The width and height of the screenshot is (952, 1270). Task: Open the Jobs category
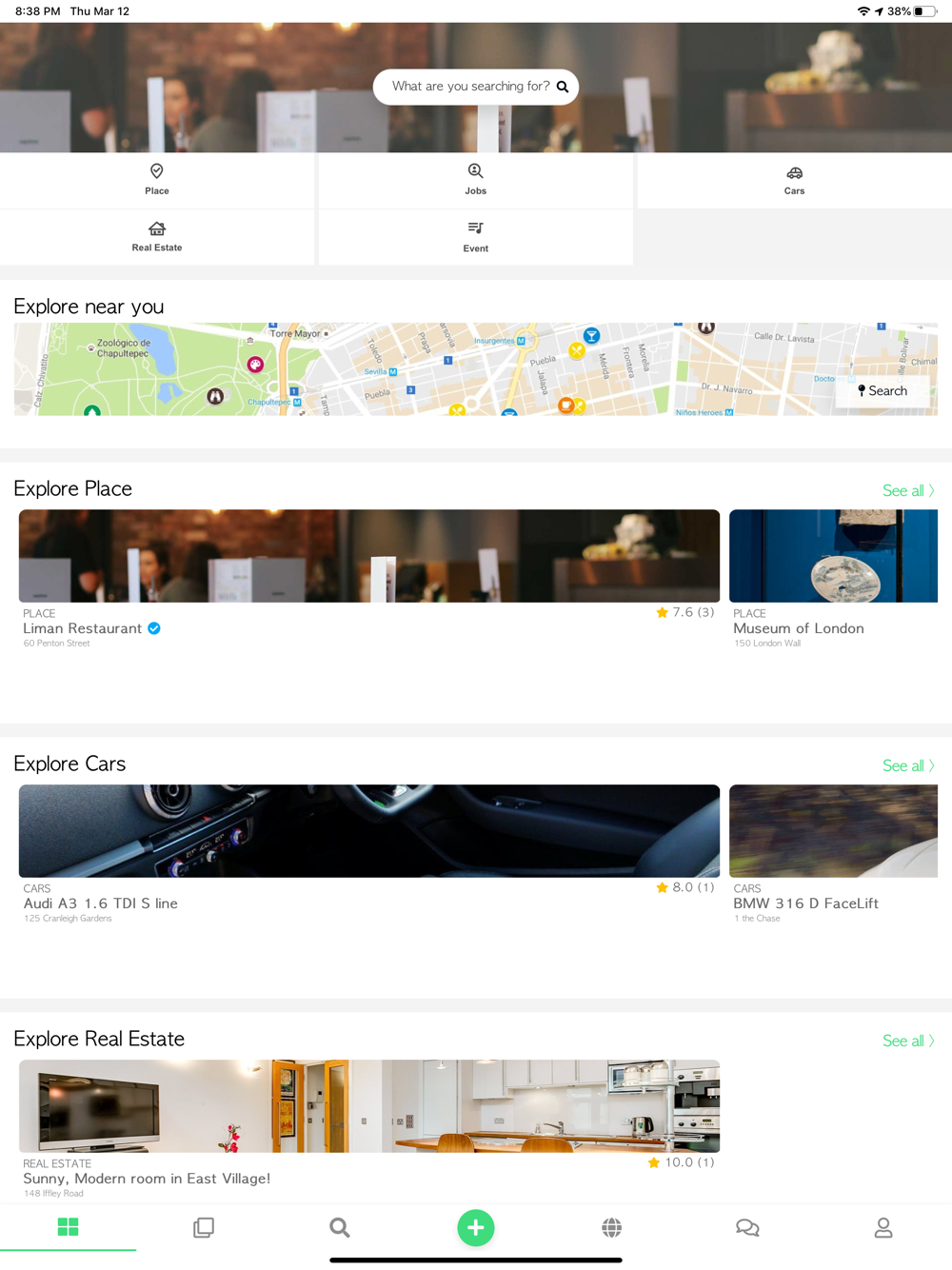pos(476,180)
